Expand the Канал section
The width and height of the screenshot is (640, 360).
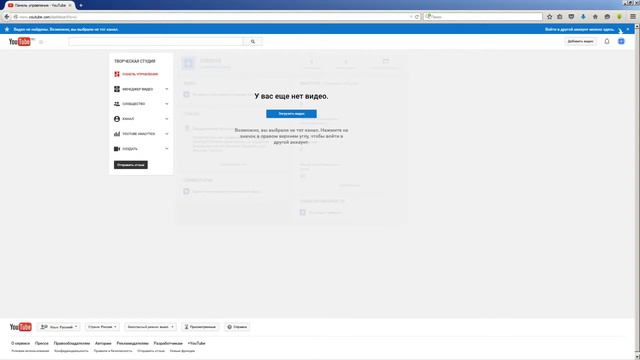167,119
